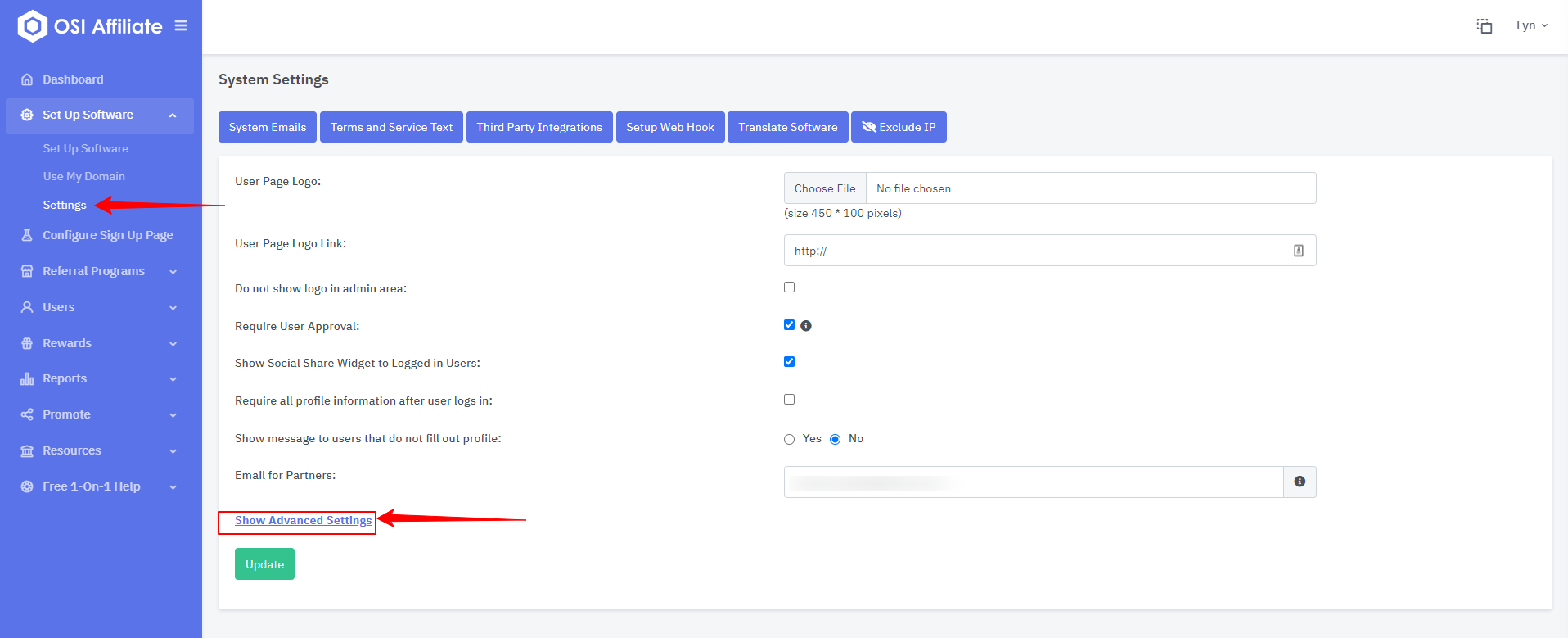This screenshot has height=638, width=1568.
Task: Open Setup Web Hook
Action: (x=670, y=127)
